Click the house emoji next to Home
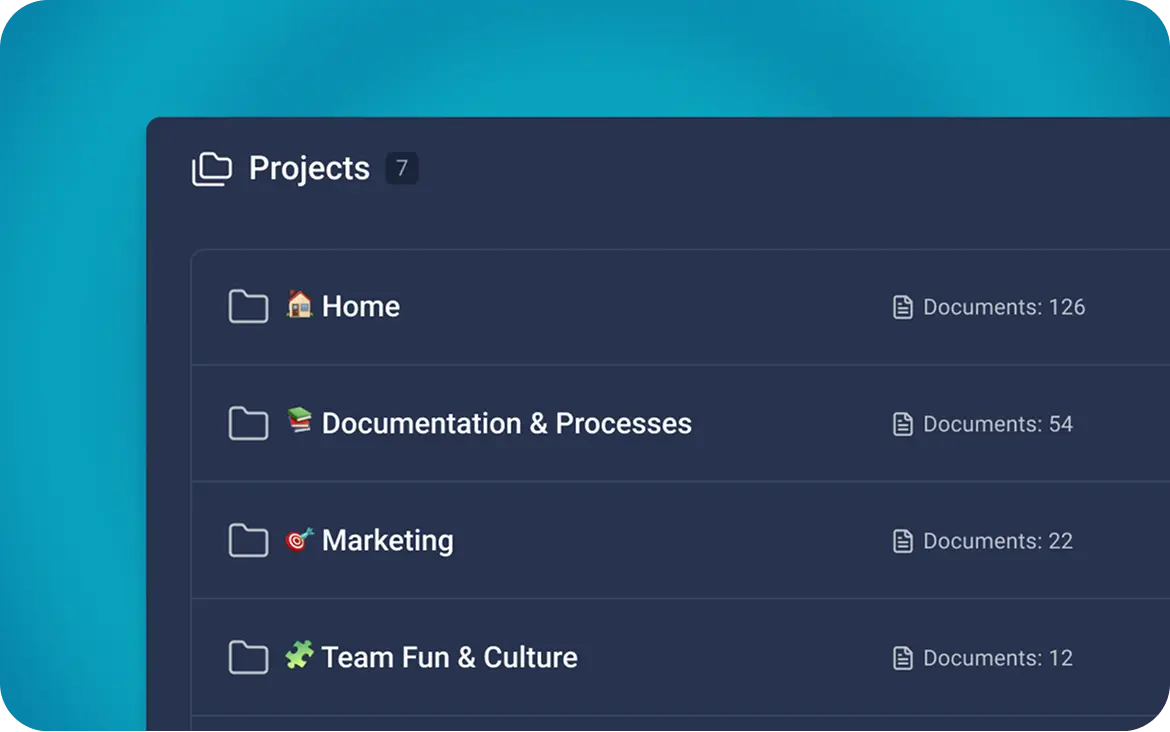The height and width of the screenshot is (732, 1170). (x=299, y=304)
